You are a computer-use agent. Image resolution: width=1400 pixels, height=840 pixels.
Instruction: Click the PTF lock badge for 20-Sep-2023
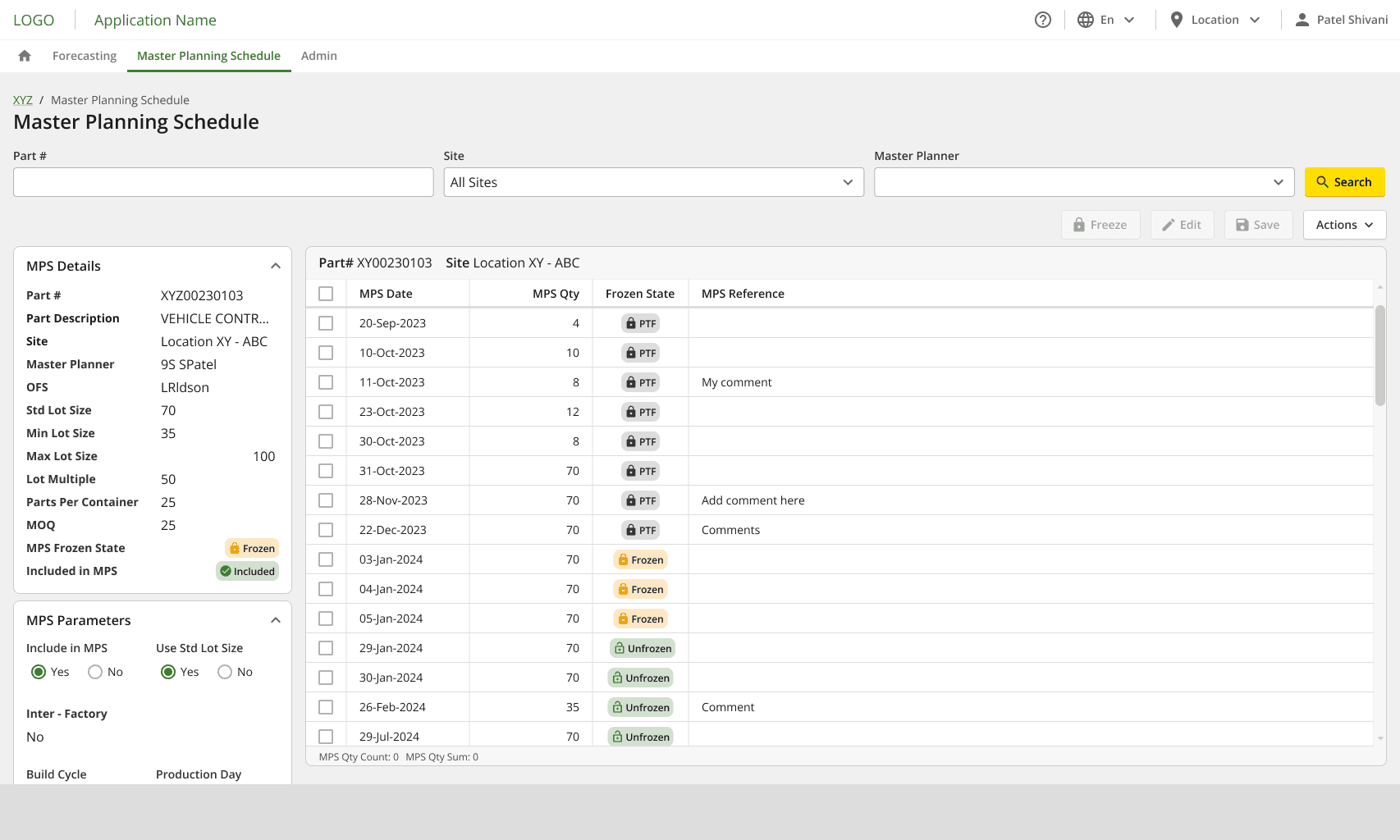pos(641,323)
